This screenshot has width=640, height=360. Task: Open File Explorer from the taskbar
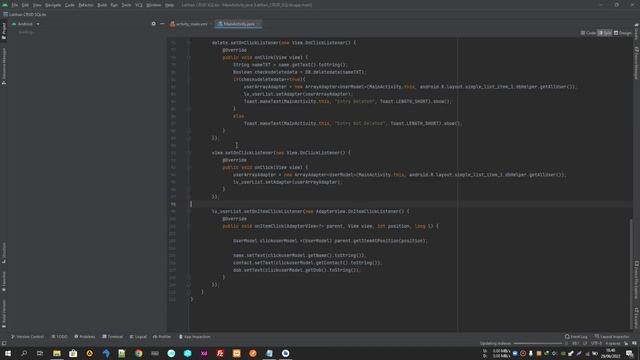pyautogui.click(x=57, y=353)
